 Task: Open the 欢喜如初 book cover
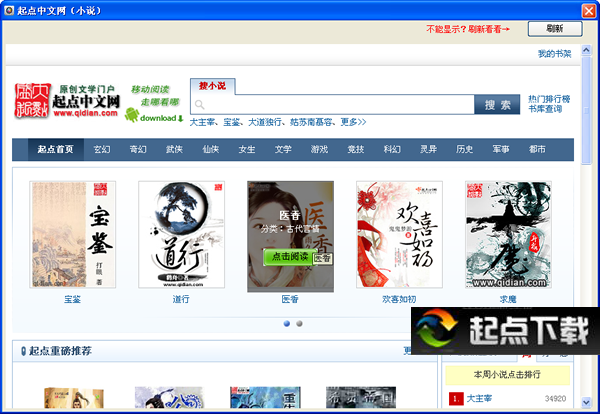[x=399, y=235]
